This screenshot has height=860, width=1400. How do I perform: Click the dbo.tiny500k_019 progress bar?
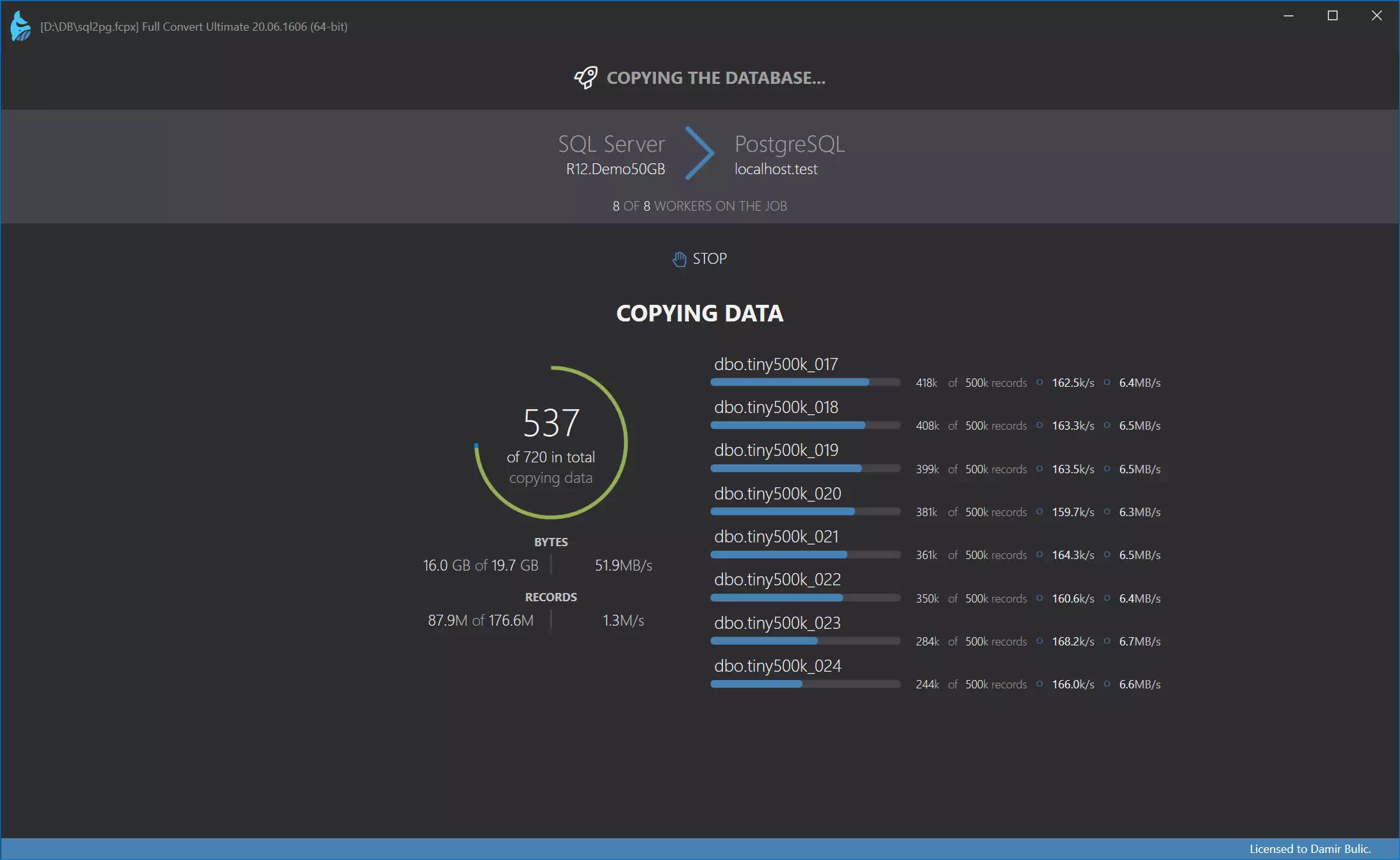(x=805, y=469)
